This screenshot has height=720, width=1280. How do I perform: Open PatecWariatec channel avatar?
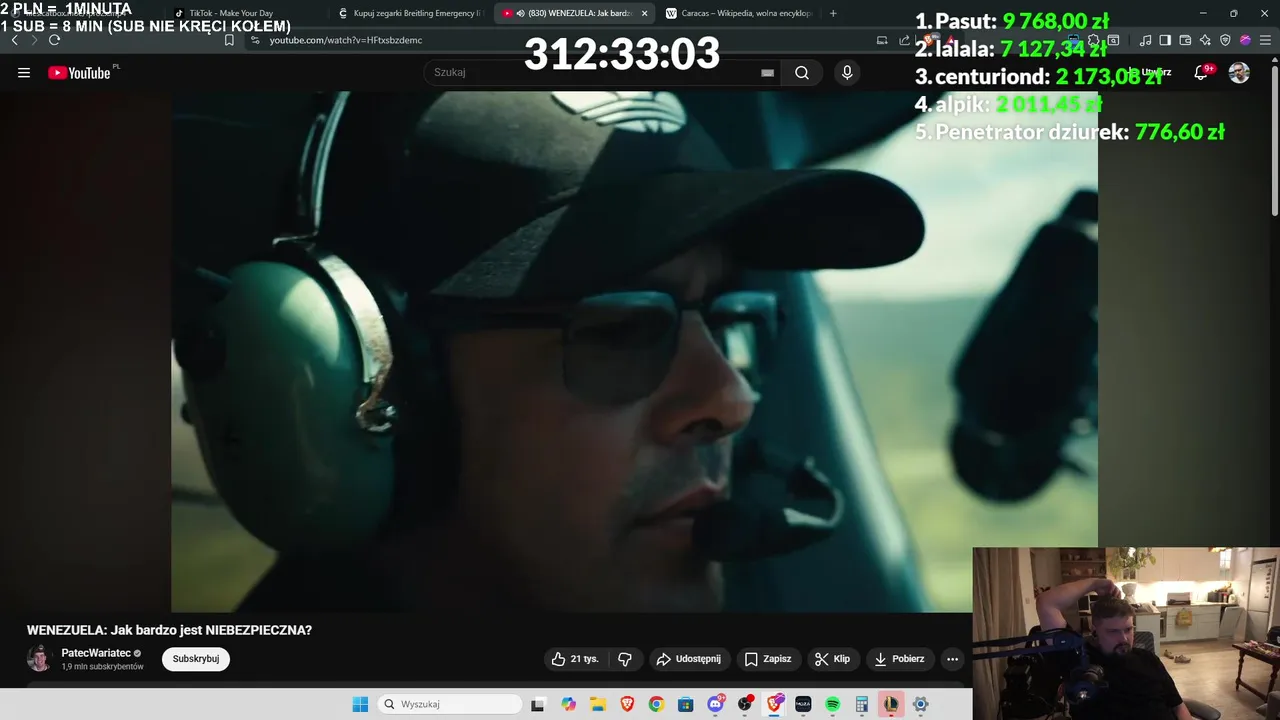tap(39, 659)
